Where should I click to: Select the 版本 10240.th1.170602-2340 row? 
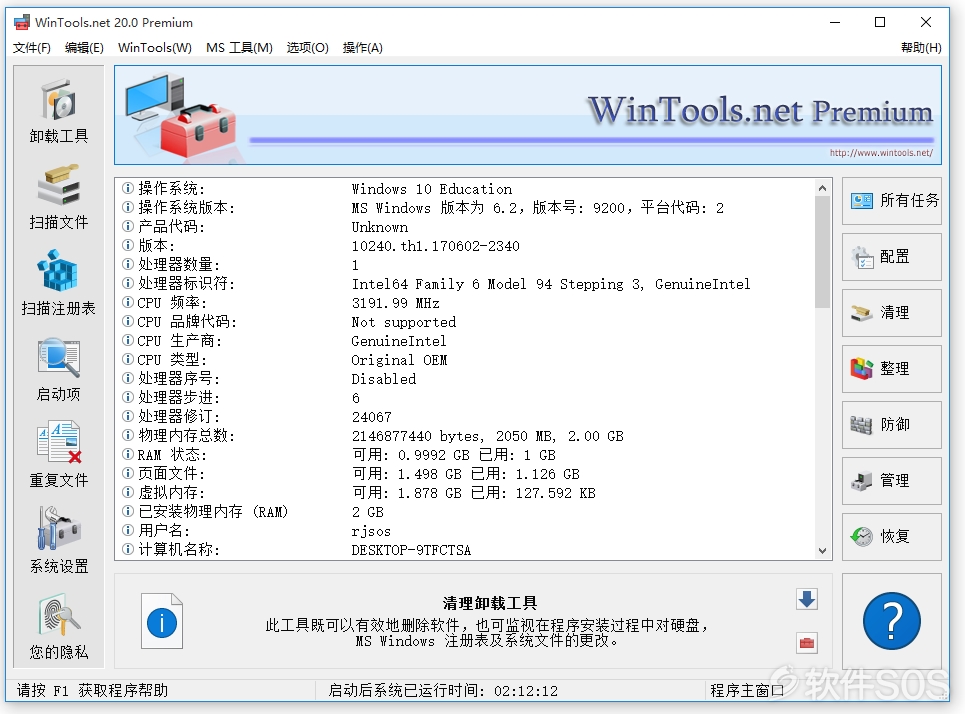[x=465, y=246]
